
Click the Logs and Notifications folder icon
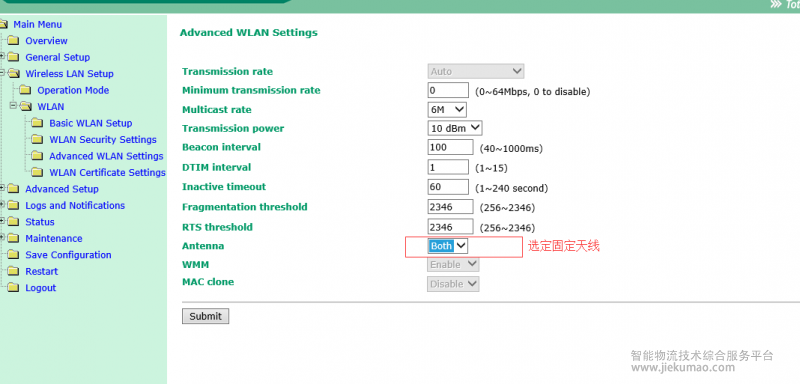point(13,206)
